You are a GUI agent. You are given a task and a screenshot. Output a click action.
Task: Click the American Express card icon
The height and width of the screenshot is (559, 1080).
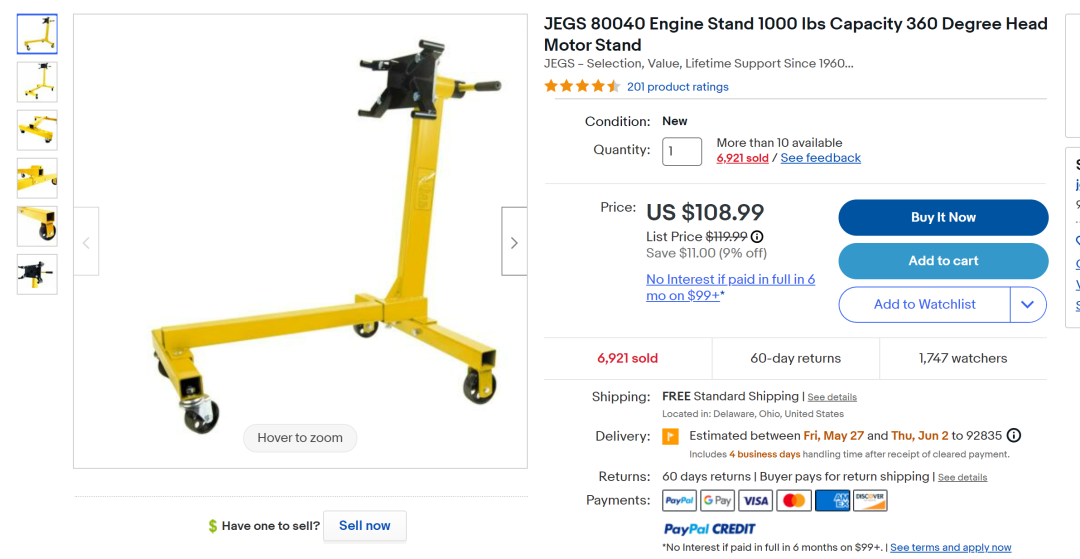click(832, 500)
